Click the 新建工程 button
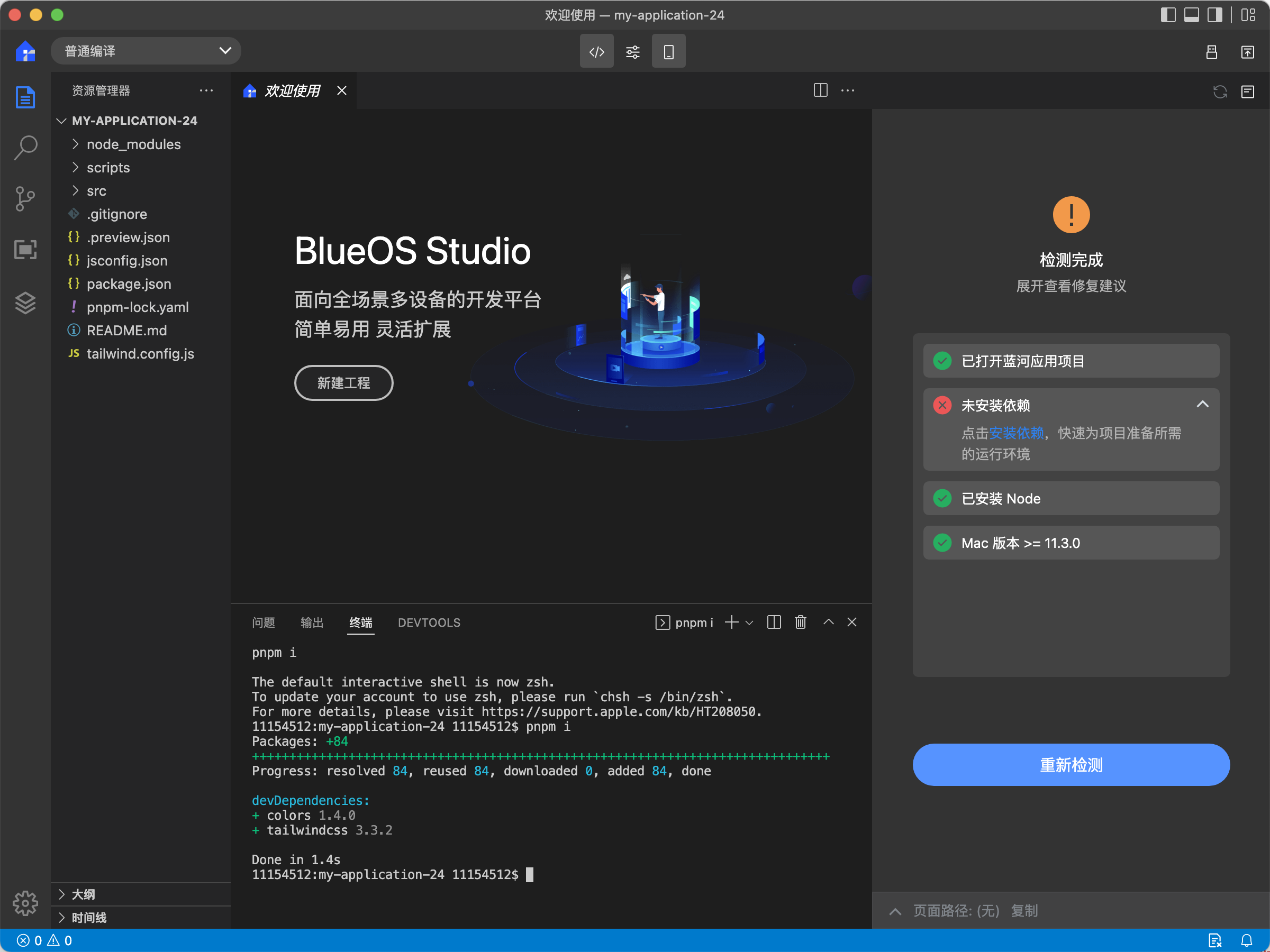This screenshot has width=1270, height=952. click(343, 383)
